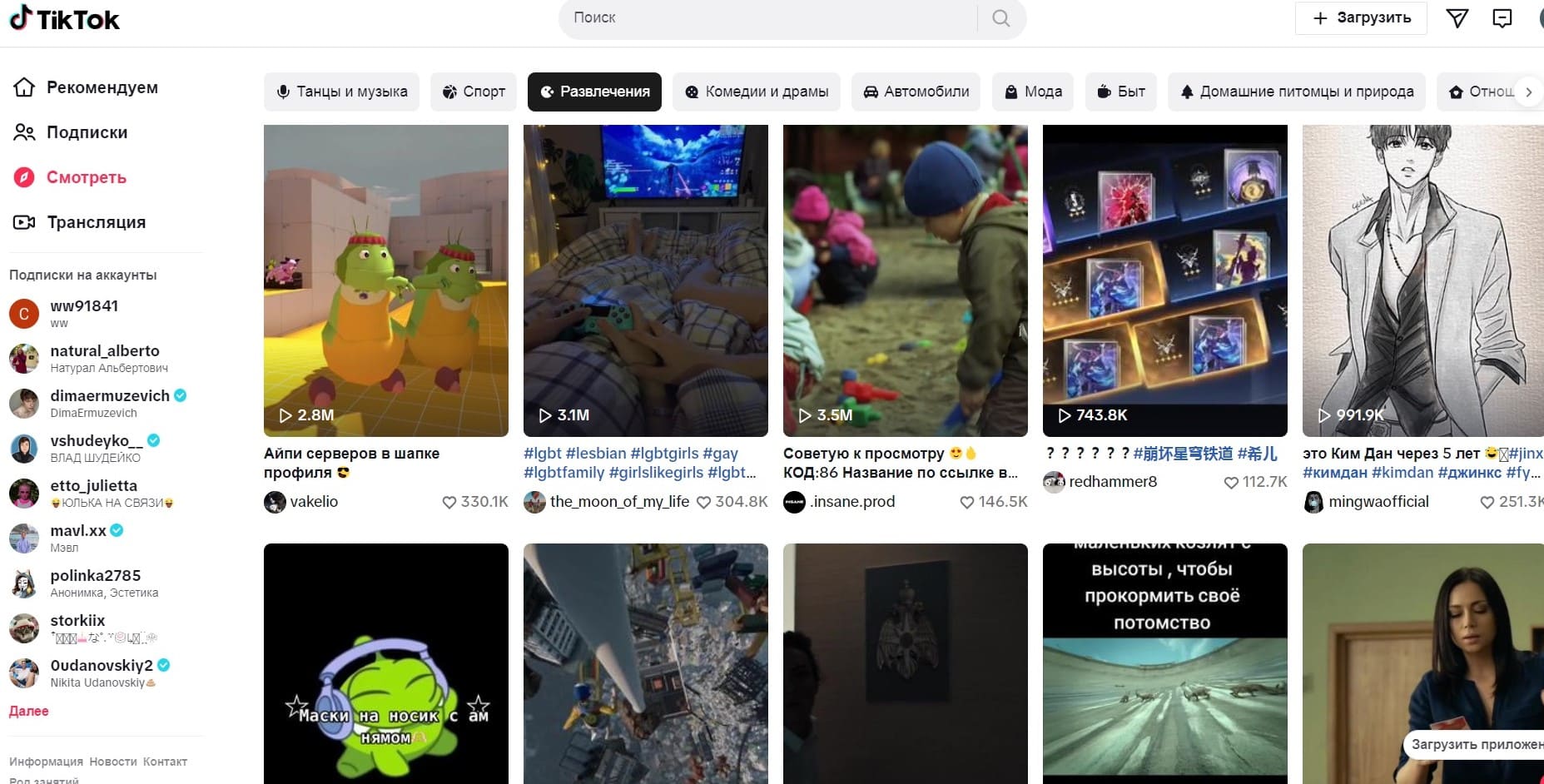Click Загрузить приложение button

(1473, 745)
